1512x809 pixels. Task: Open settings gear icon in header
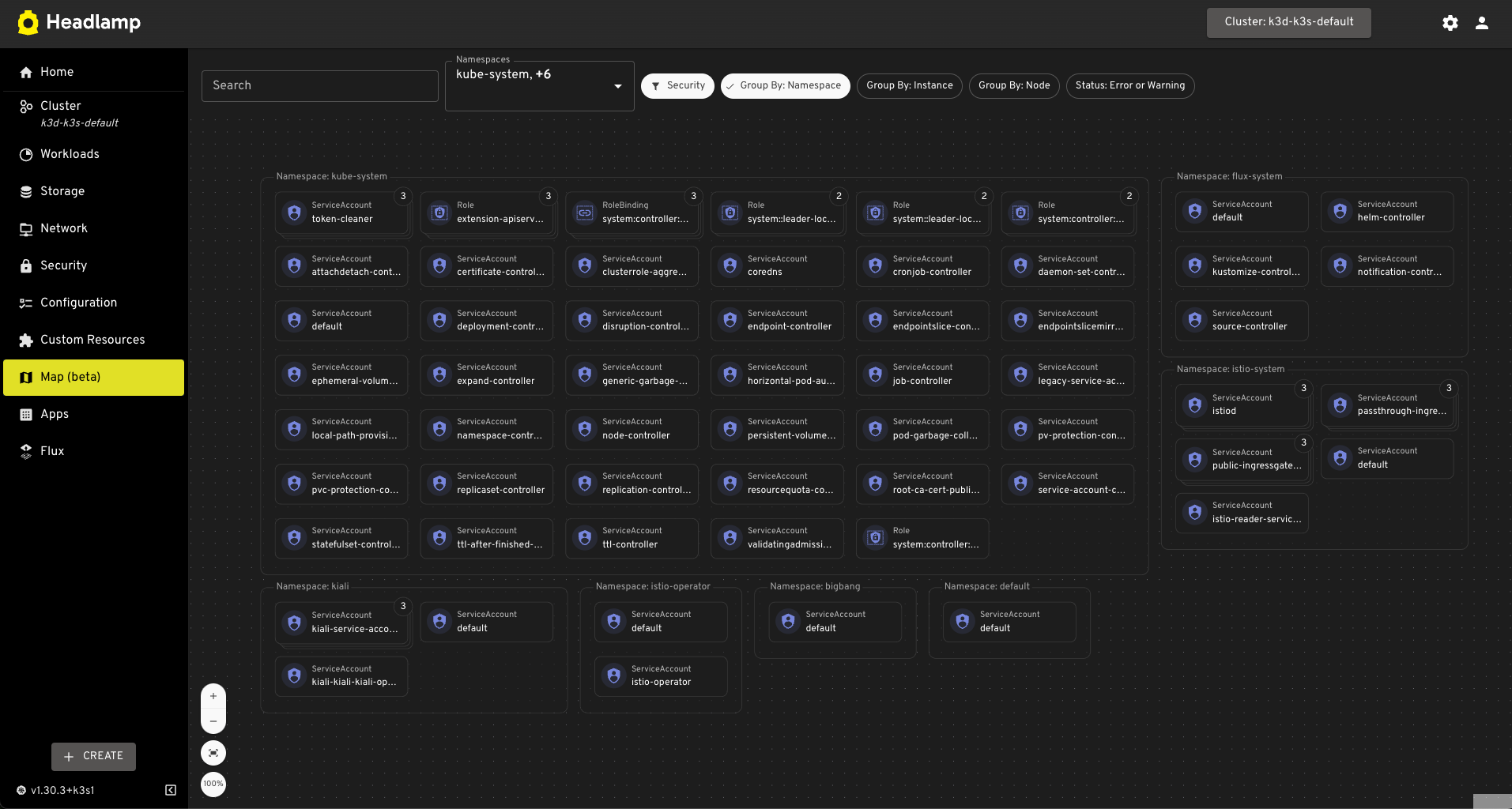1450,23
